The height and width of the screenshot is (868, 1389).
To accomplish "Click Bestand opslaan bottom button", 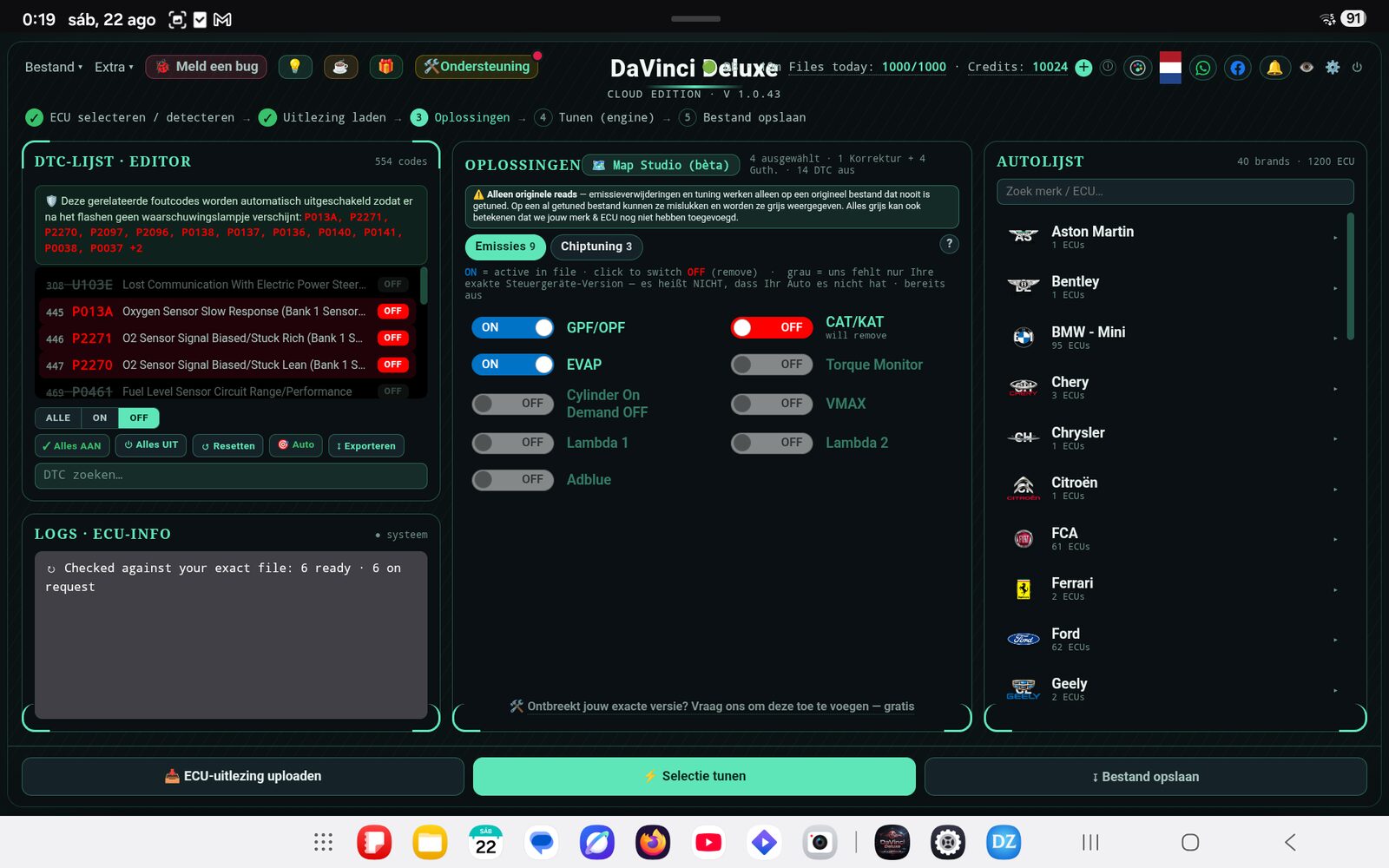I will tap(1146, 776).
